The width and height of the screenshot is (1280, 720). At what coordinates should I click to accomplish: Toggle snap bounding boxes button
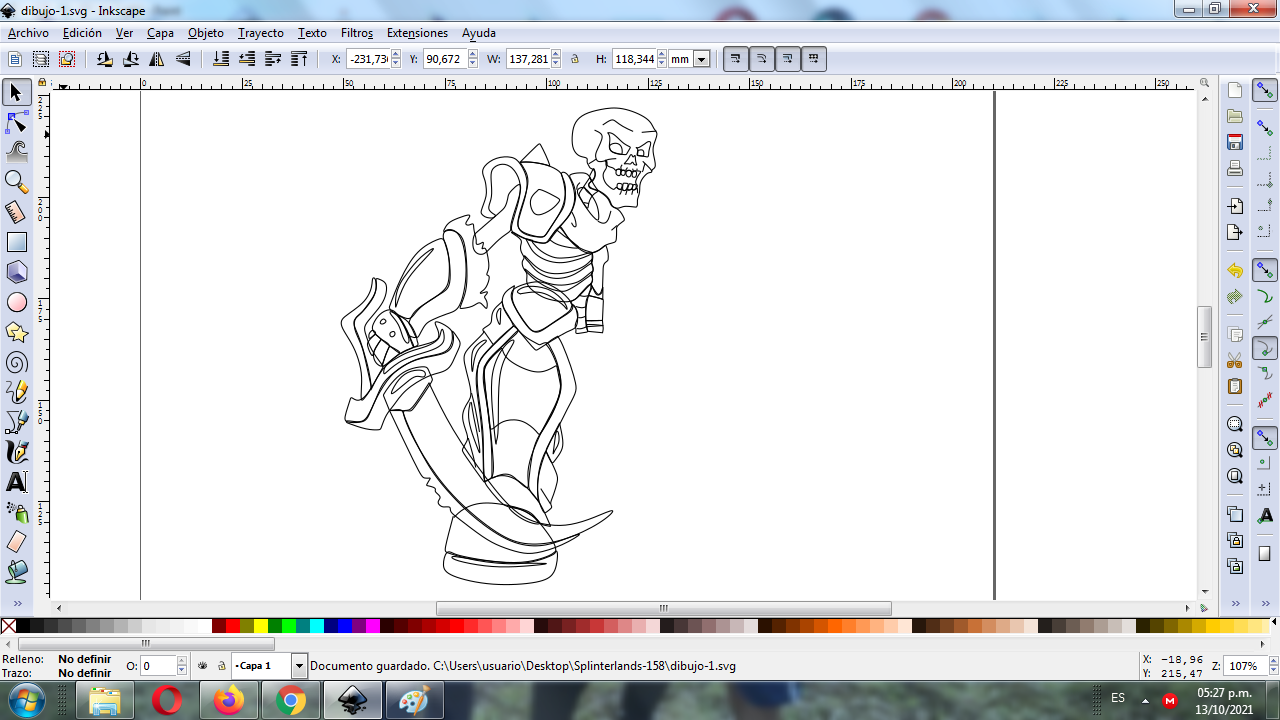pyautogui.click(x=1265, y=129)
